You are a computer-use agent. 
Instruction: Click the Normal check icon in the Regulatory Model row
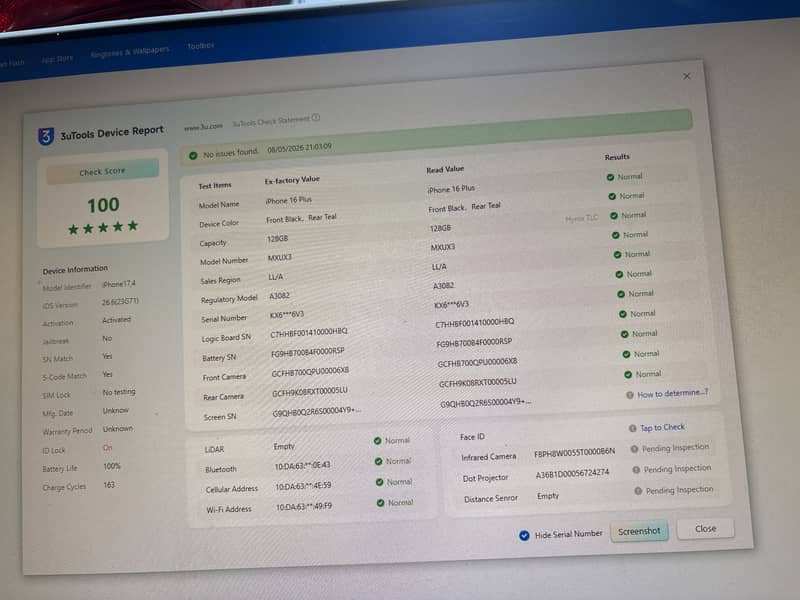[x=619, y=274]
